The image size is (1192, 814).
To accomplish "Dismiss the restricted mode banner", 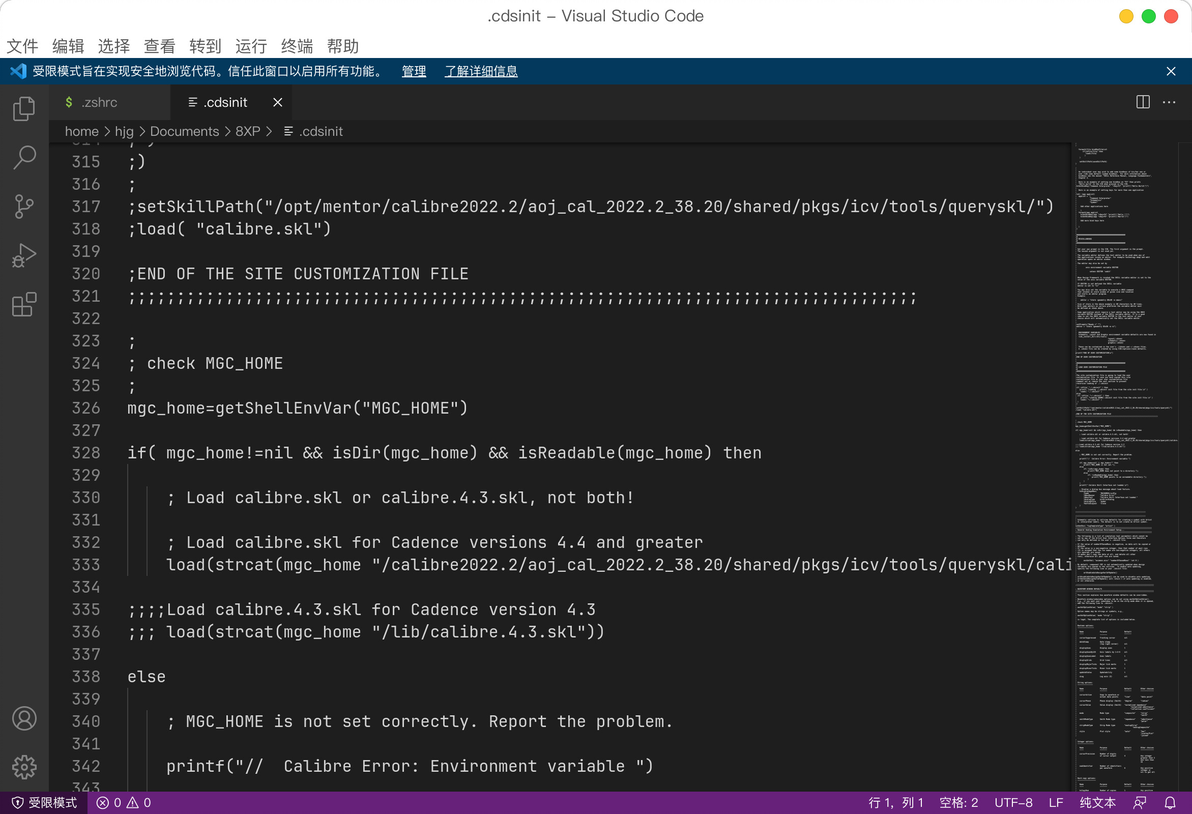I will (1171, 71).
